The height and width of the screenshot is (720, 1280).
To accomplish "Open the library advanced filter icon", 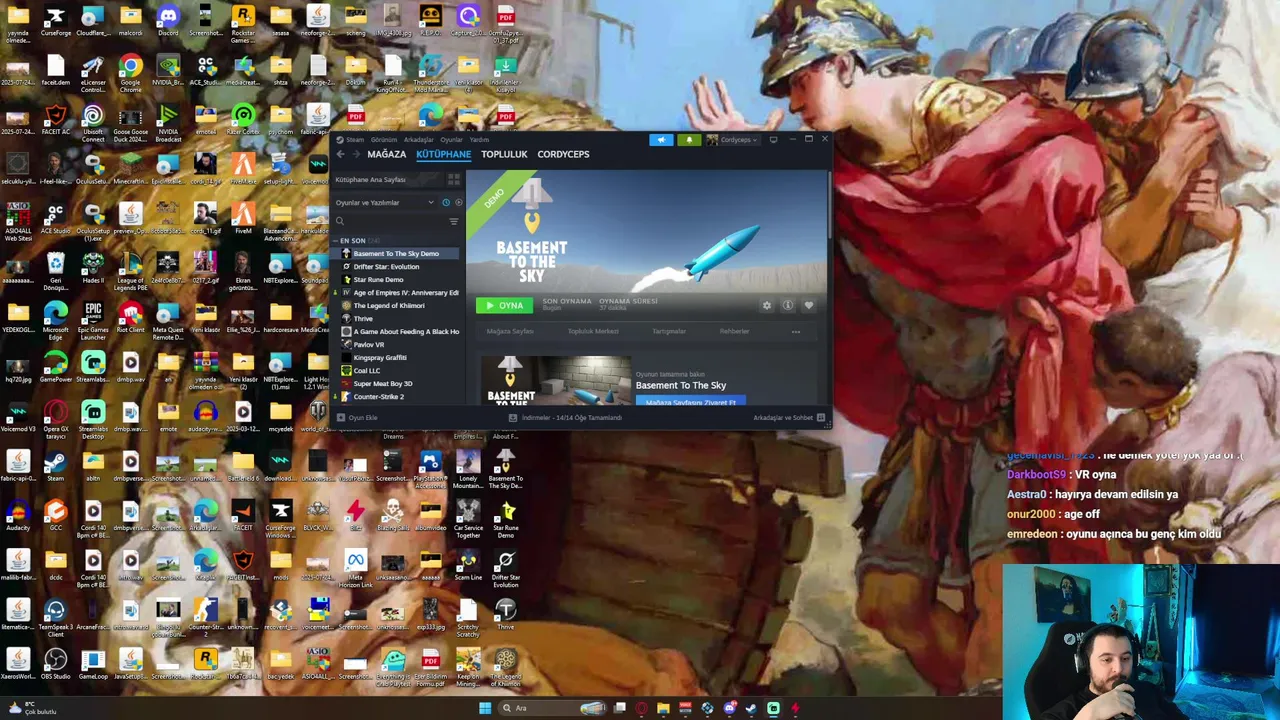I will point(454,221).
